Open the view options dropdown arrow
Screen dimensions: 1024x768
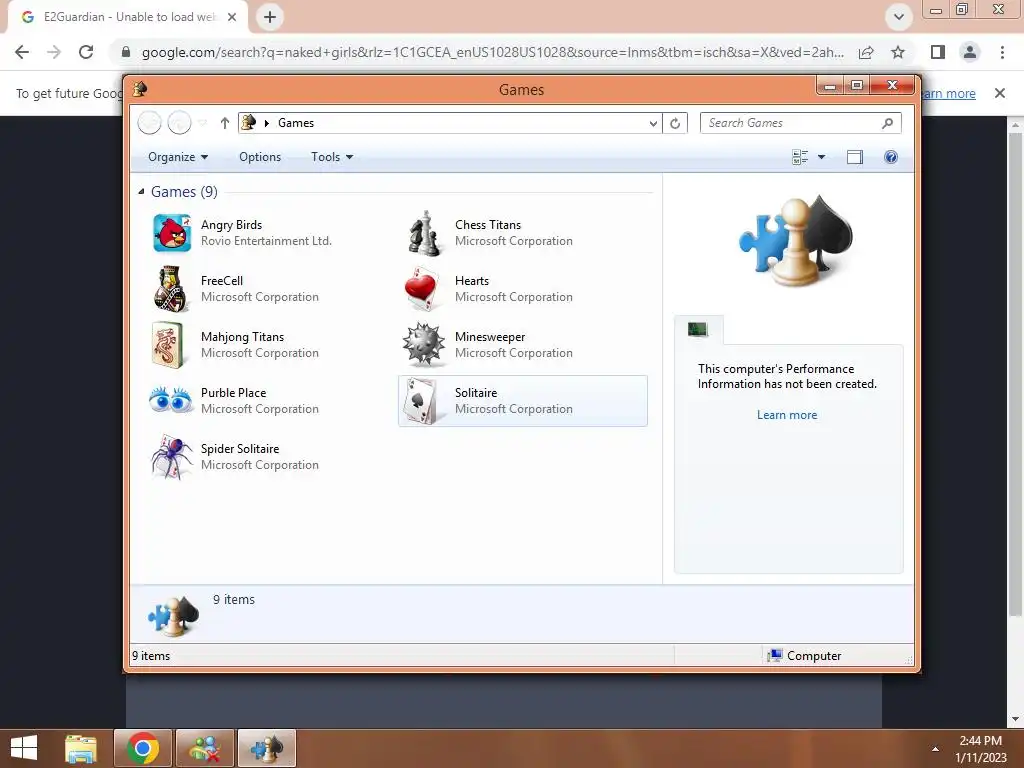(x=822, y=157)
